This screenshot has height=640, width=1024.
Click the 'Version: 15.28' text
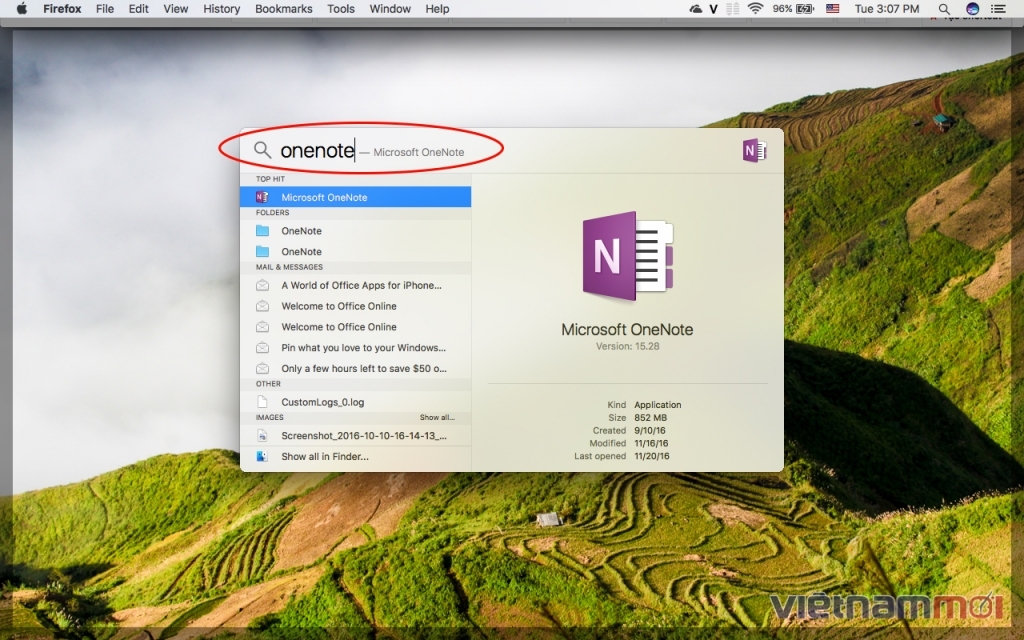pos(628,346)
